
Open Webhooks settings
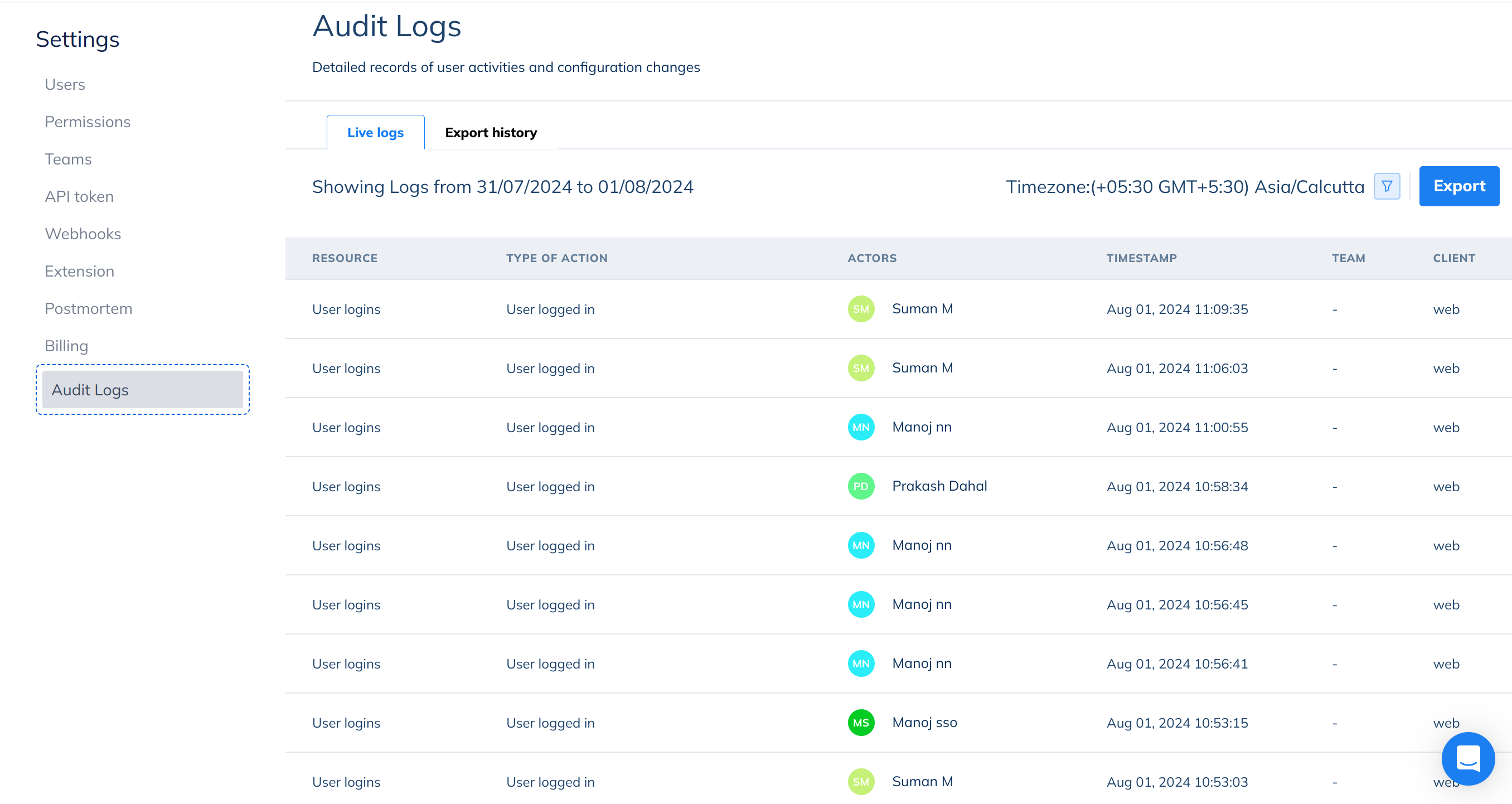[x=83, y=234]
